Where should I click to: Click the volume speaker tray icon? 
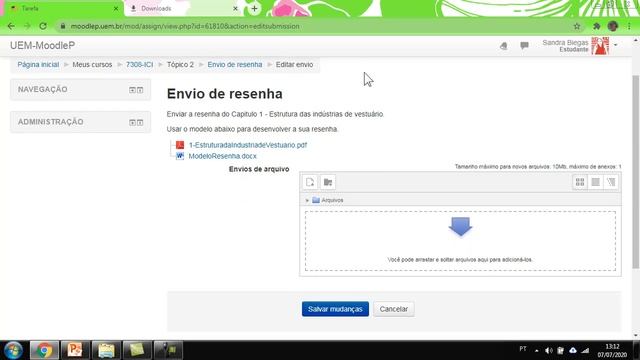[549, 350]
